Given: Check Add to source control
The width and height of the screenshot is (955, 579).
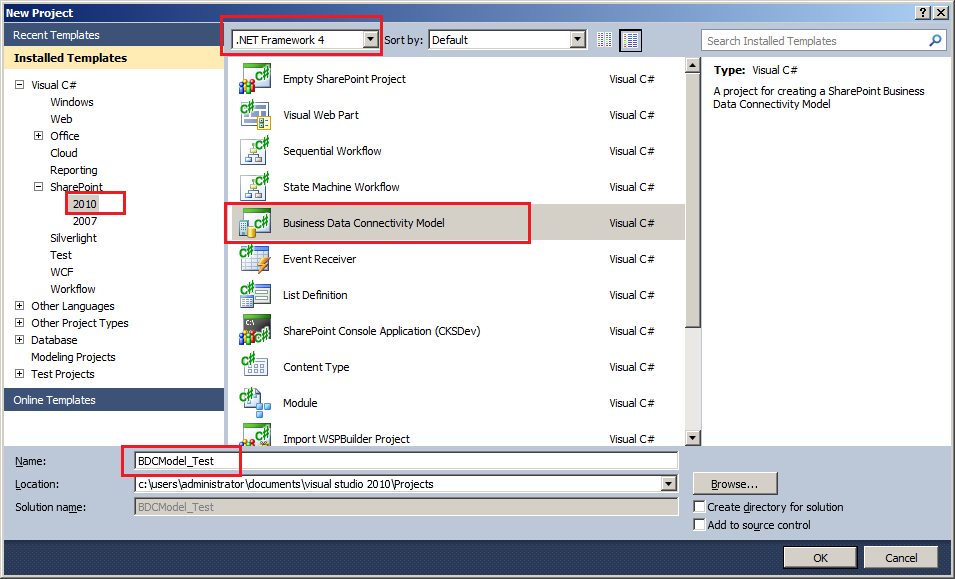Looking at the screenshot, I should pyautogui.click(x=698, y=524).
